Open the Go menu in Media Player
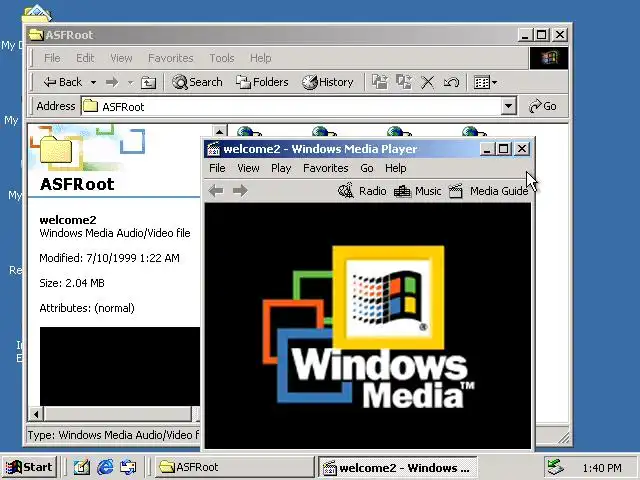Image resolution: width=640 pixels, height=480 pixels. click(x=367, y=168)
